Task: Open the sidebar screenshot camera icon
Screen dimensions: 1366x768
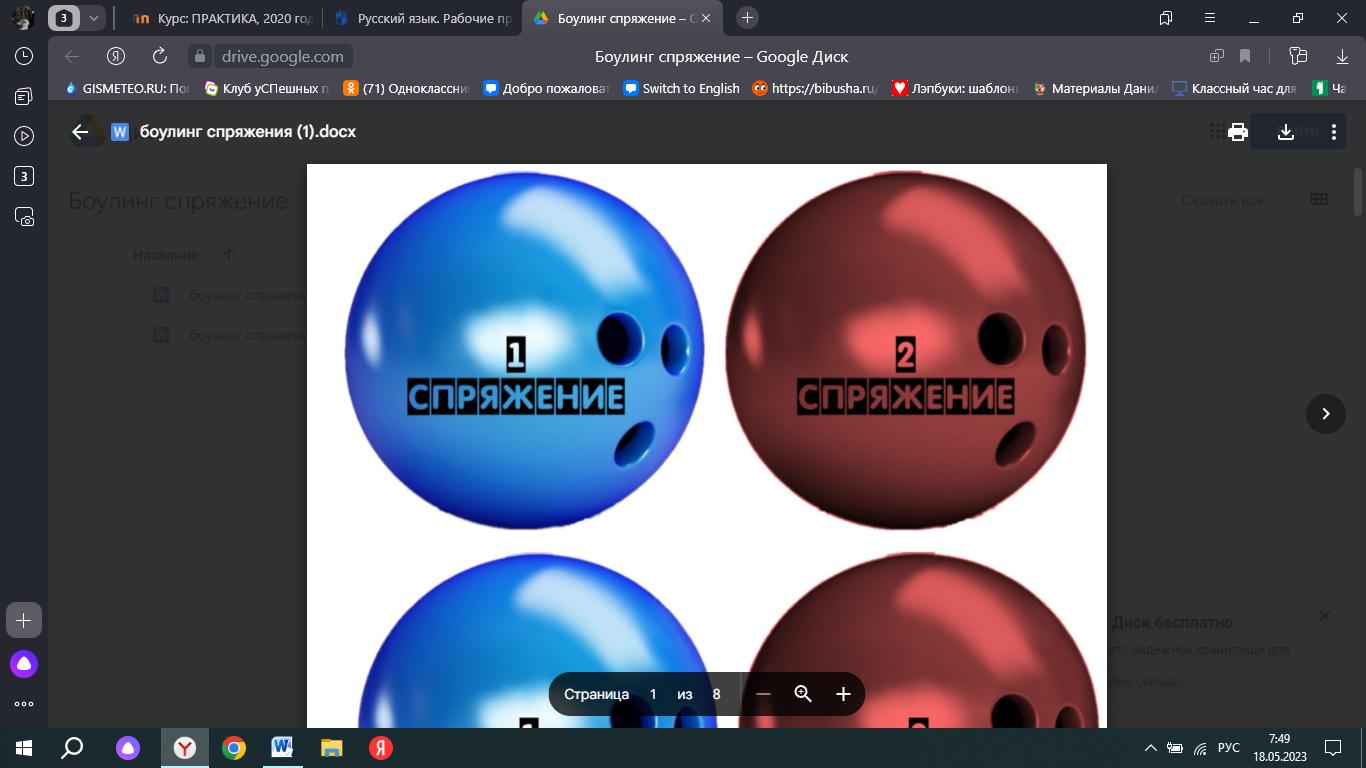Action: (x=24, y=216)
